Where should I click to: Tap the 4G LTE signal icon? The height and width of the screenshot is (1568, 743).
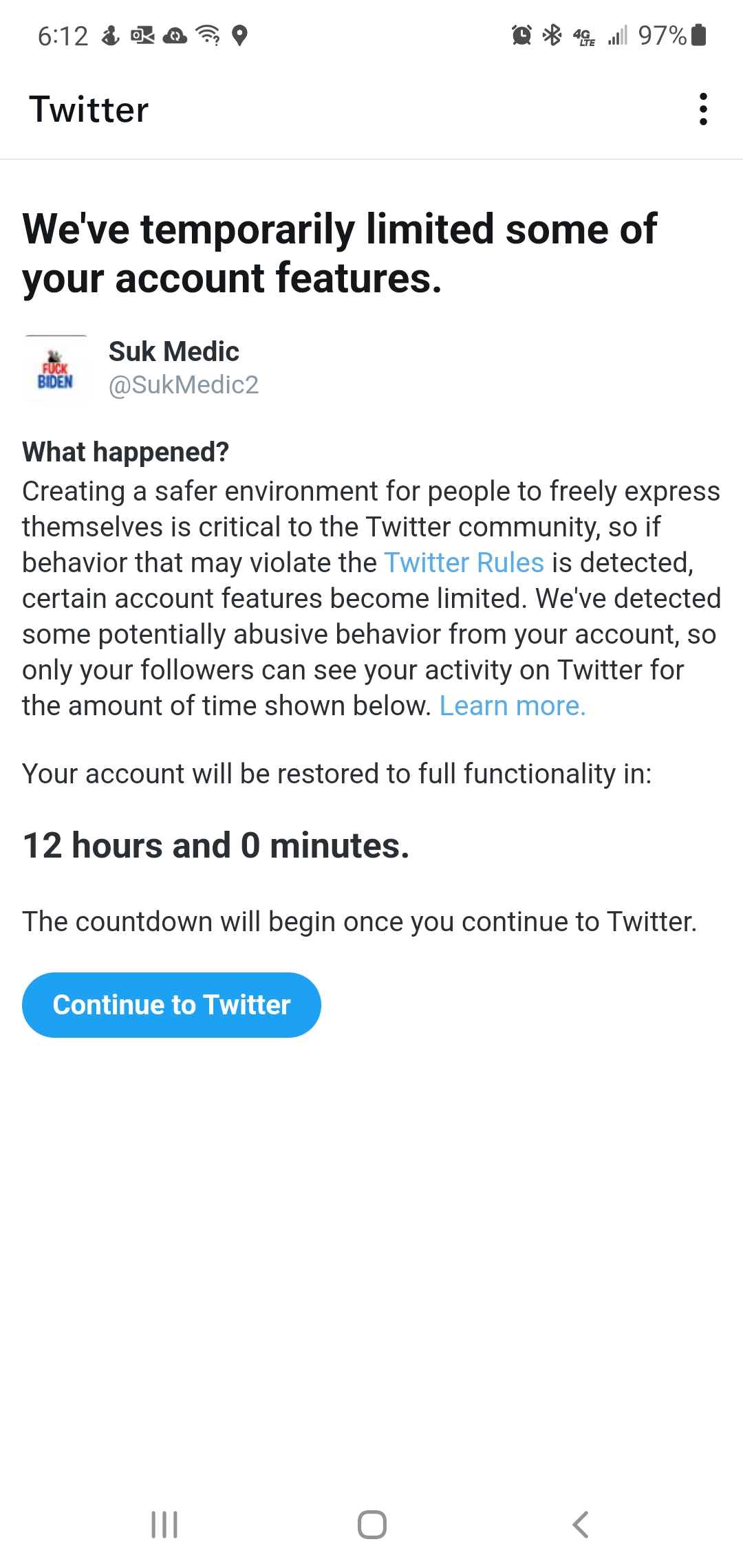click(584, 36)
